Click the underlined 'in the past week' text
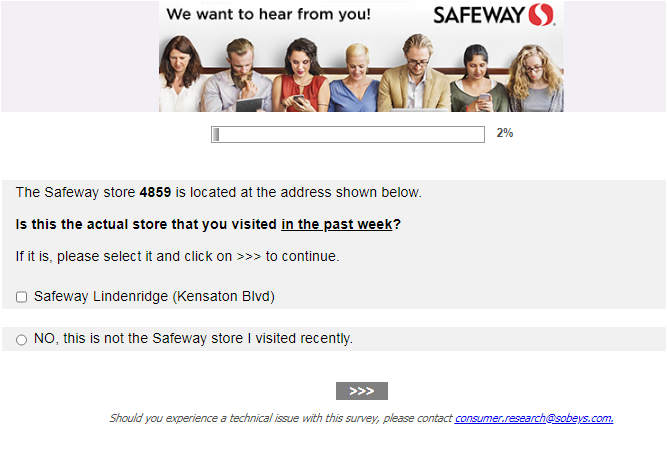 337,224
